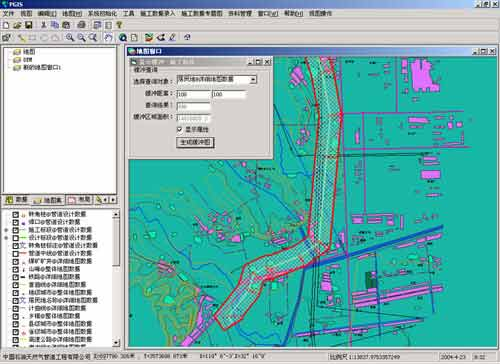Click the first 缓冲距离 input field
500x364 pixels.
point(193,94)
